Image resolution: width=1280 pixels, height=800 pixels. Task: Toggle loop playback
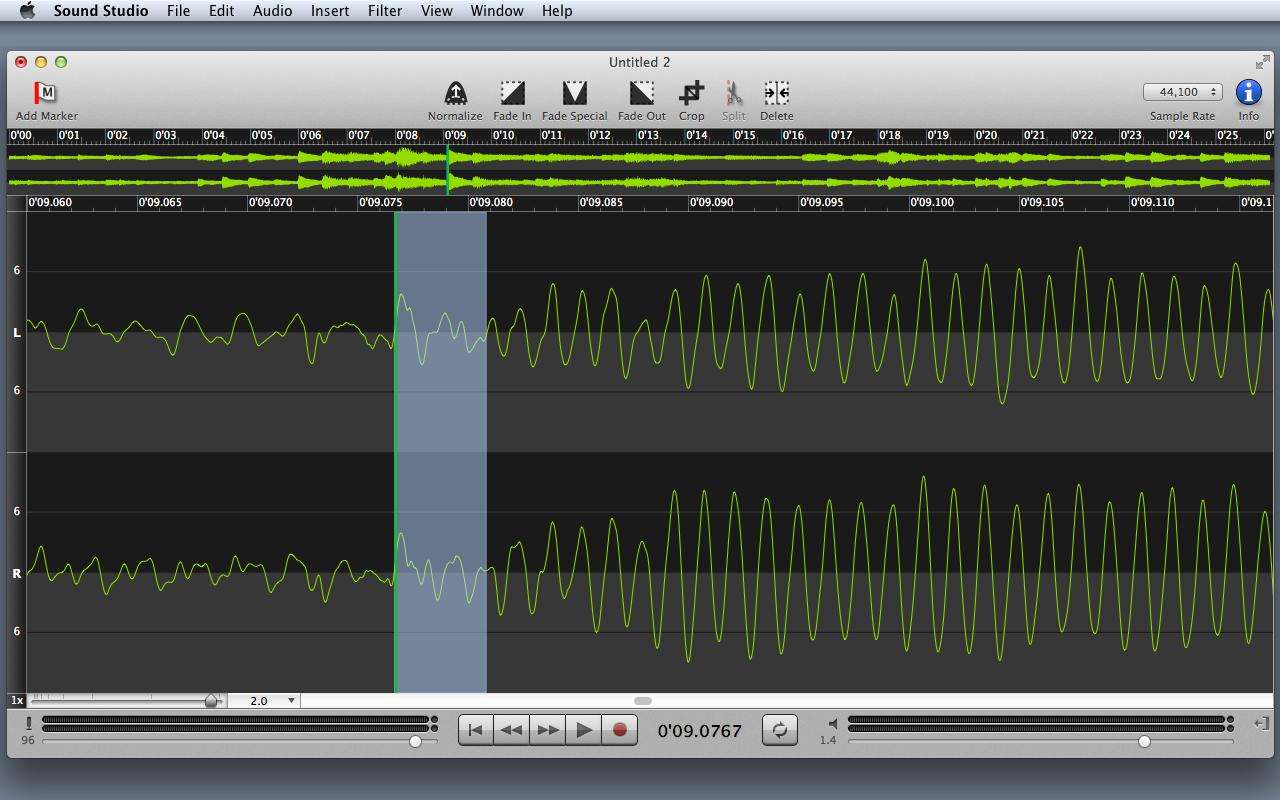coord(779,730)
